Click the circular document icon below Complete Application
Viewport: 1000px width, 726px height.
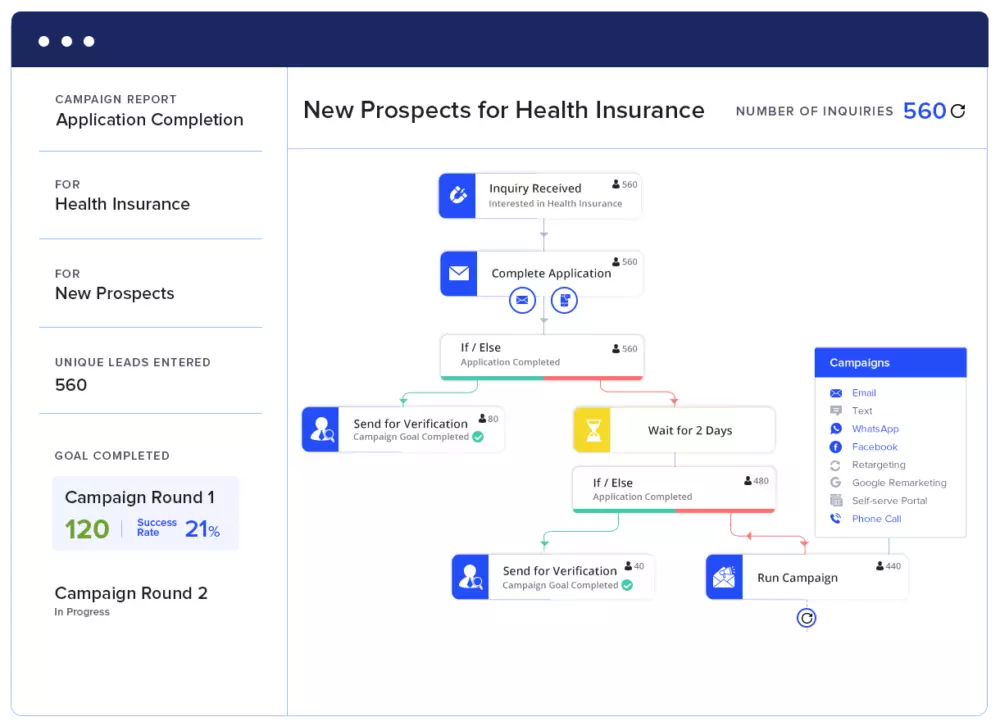click(565, 299)
